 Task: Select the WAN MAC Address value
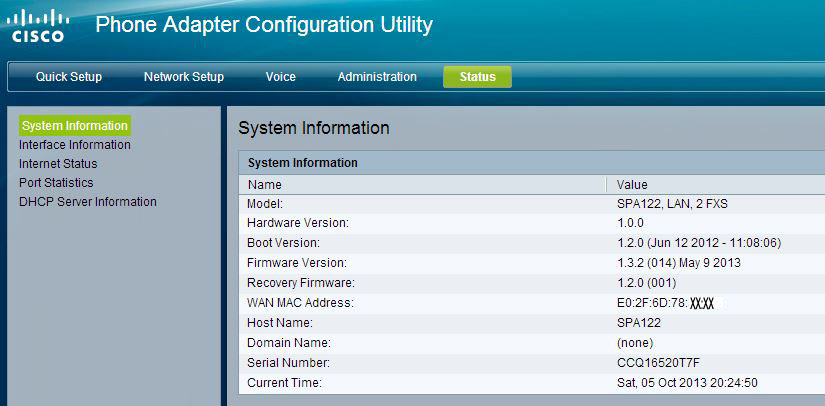click(x=665, y=303)
